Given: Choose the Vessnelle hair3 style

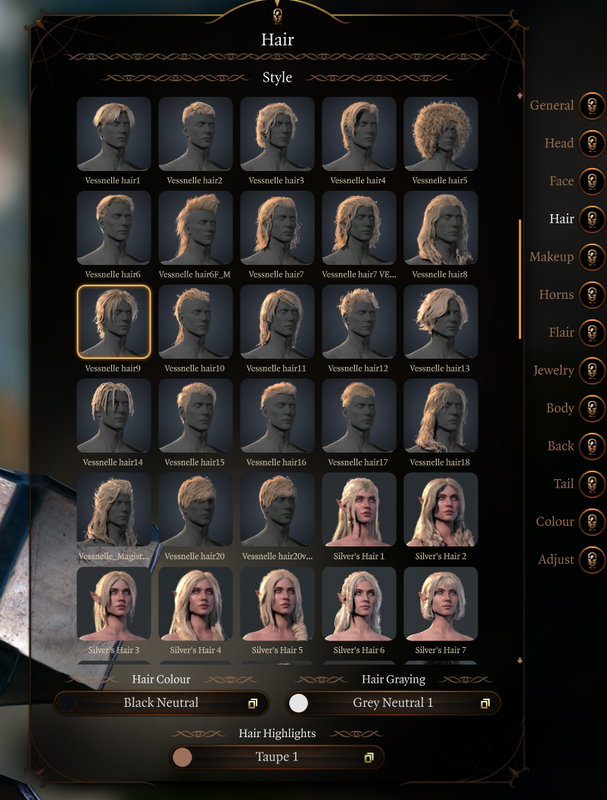Looking at the screenshot, I should (277, 134).
